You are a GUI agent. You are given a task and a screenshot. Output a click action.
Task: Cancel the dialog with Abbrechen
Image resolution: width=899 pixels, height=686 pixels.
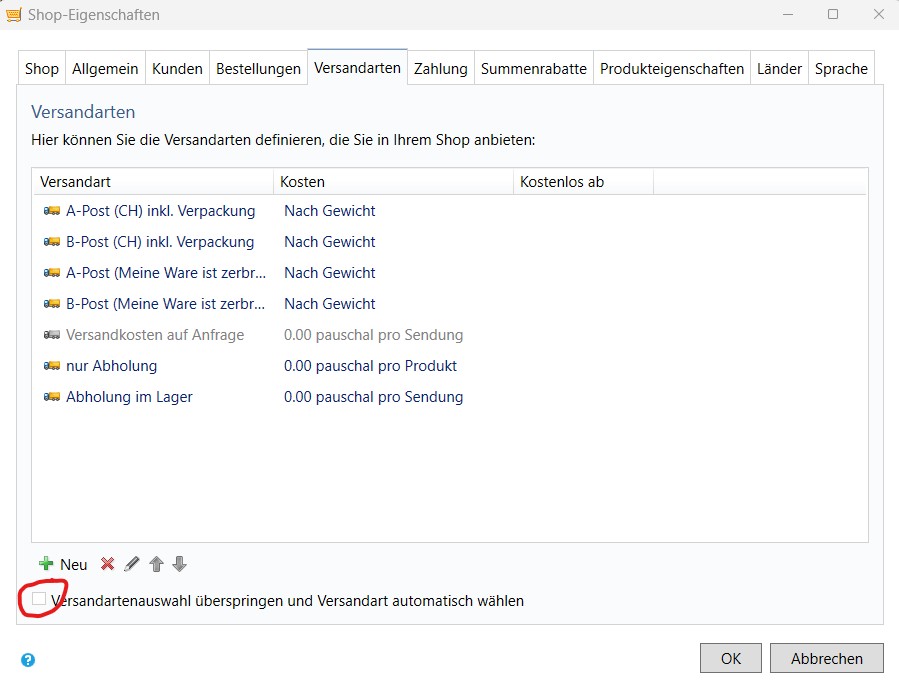[826, 658]
